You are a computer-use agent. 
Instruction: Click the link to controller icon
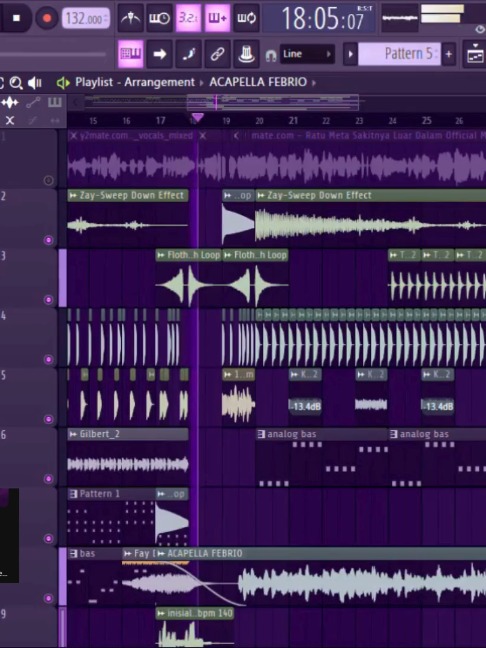pyautogui.click(x=217, y=54)
